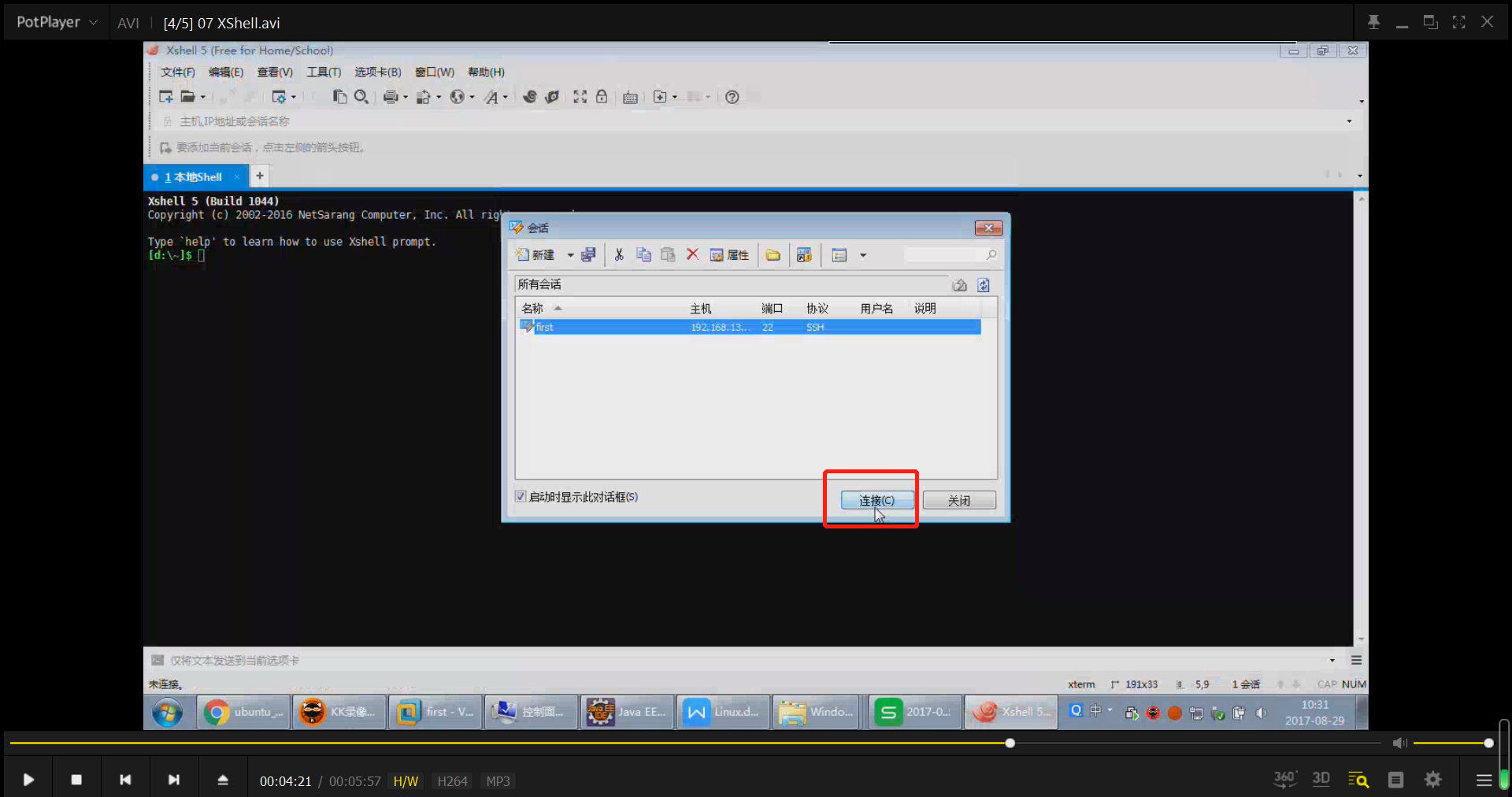The height and width of the screenshot is (797, 1512).
Task: Toggle PotPlayer full screen button in title bar
Action: click(1458, 22)
